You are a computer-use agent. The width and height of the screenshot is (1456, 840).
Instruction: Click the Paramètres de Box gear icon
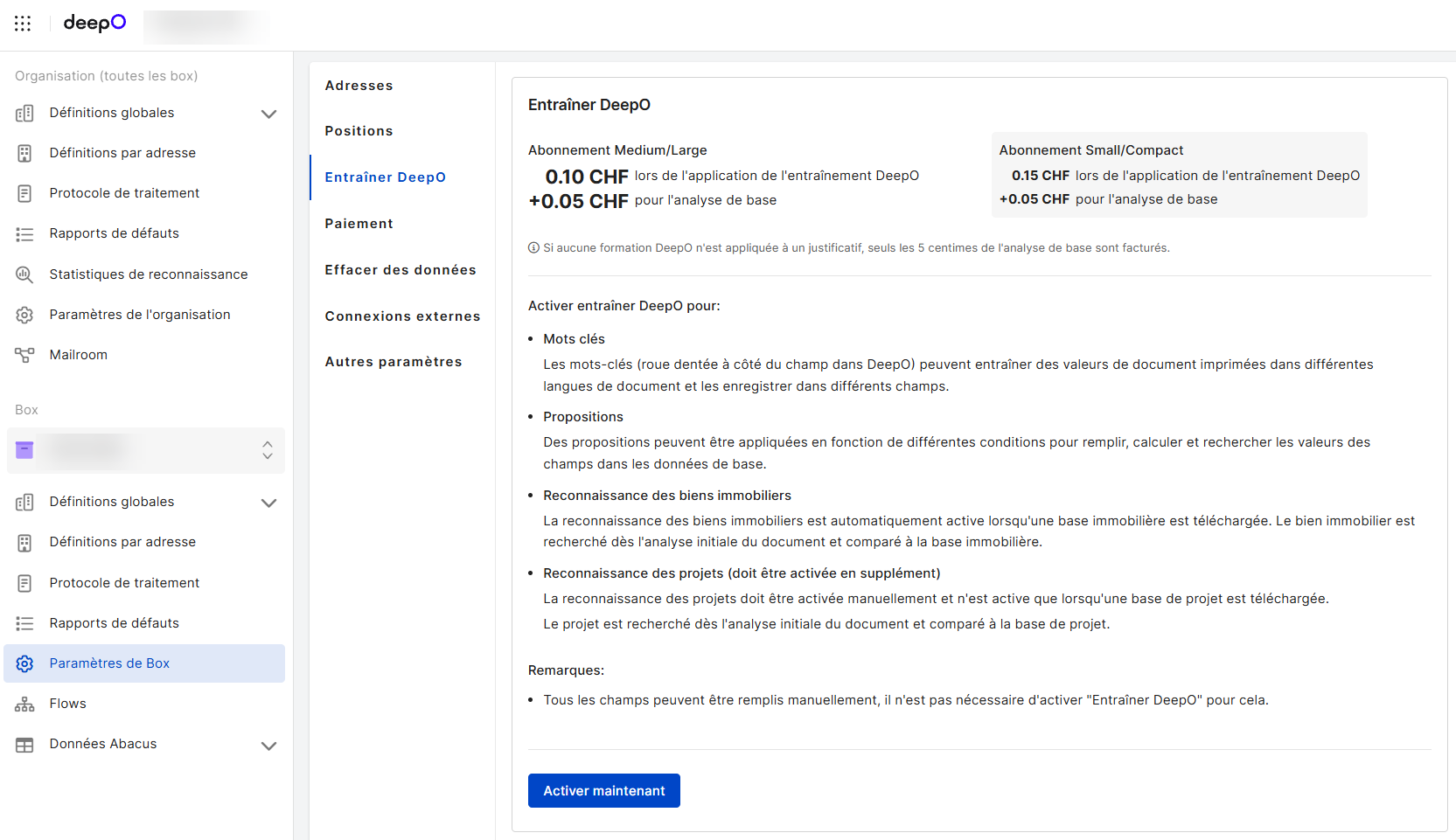(24, 663)
